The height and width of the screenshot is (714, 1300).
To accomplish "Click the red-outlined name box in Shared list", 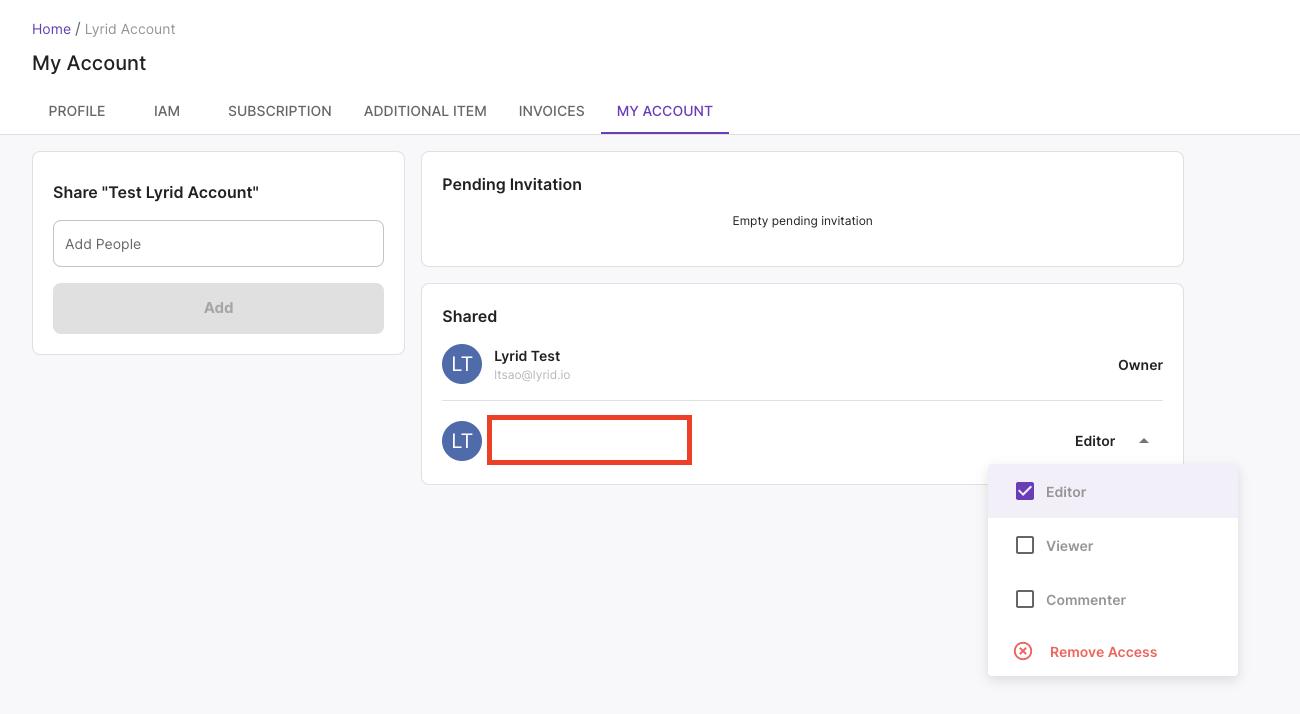I will tap(589, 441).
